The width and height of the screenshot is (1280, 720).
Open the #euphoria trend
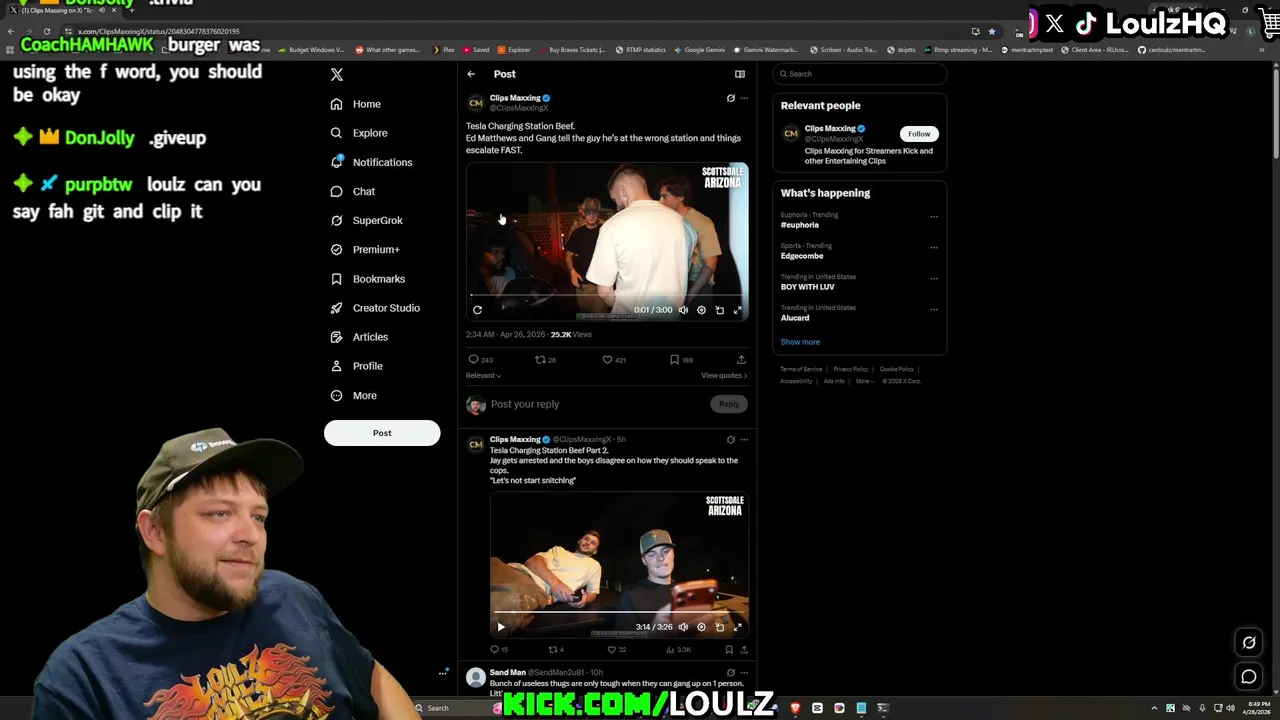pos(800,225)
